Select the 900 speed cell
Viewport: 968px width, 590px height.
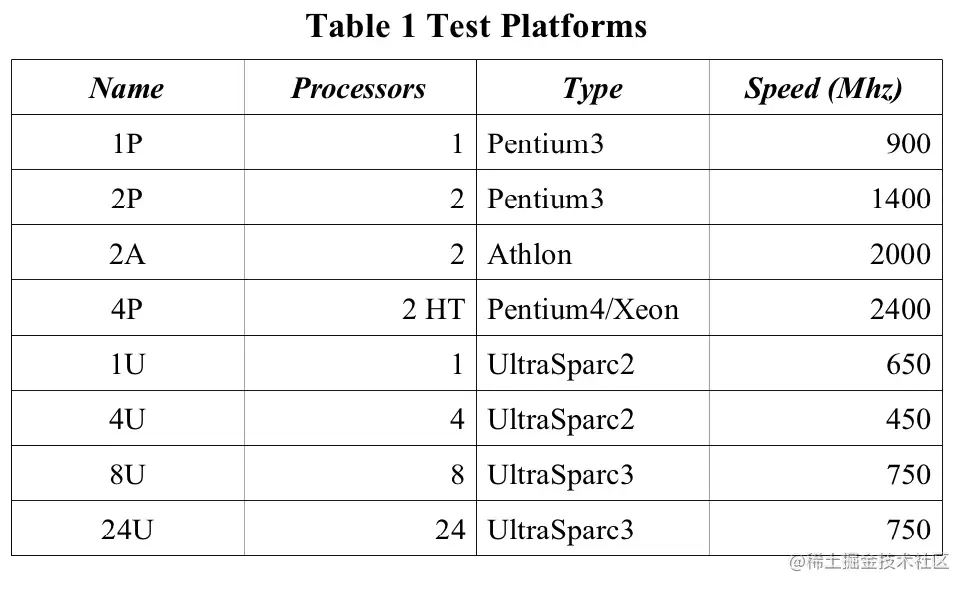[x=907, y=144]
